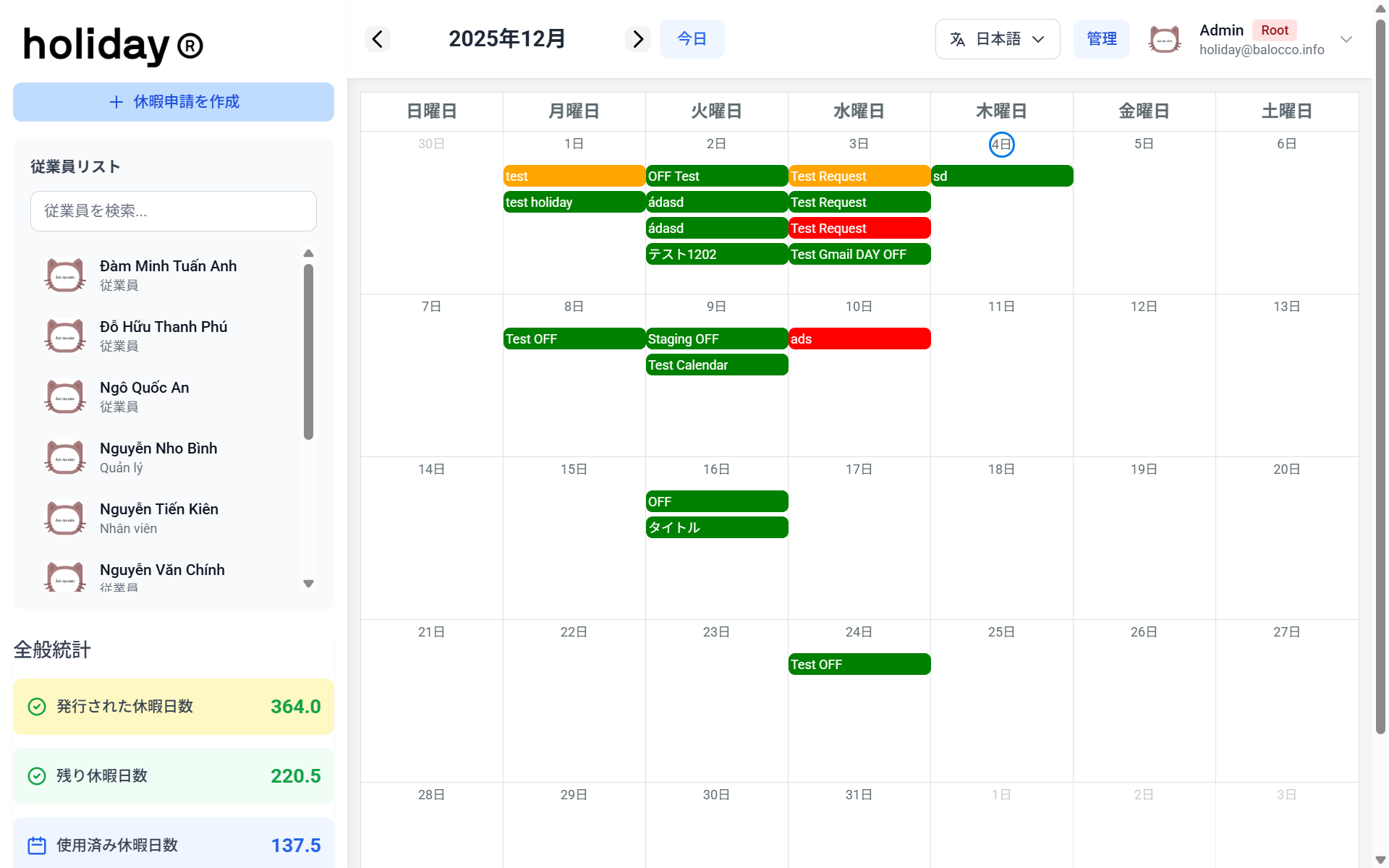Image resolution: width=1389 pixels, height=868 pixels.
Task: Expand the Admin account menu chevron
Action: (x=1346, y=39)
